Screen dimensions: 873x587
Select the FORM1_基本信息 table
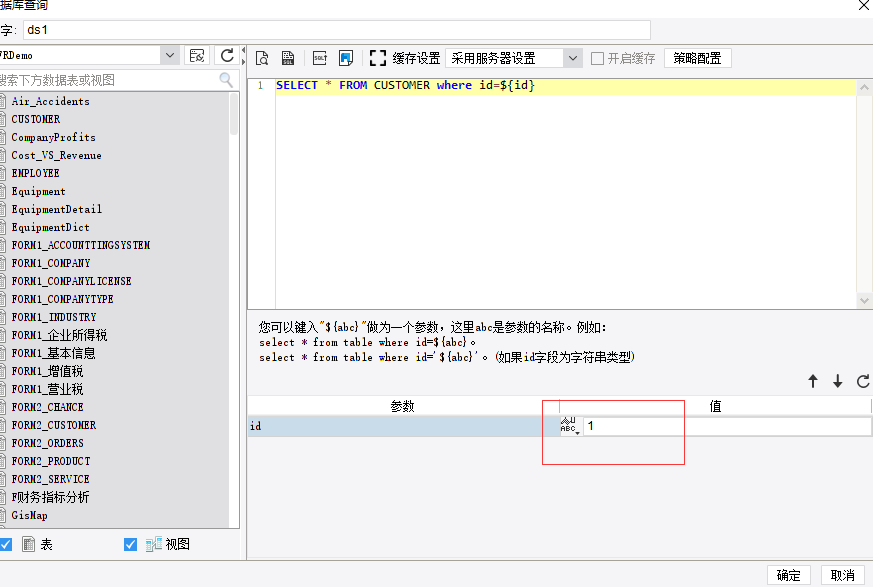[53, 353]
